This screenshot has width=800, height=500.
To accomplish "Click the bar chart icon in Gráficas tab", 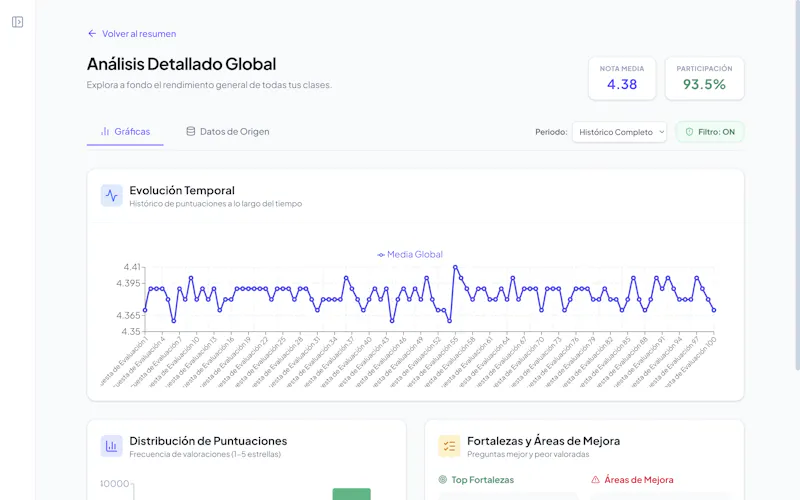I will 105,132.
